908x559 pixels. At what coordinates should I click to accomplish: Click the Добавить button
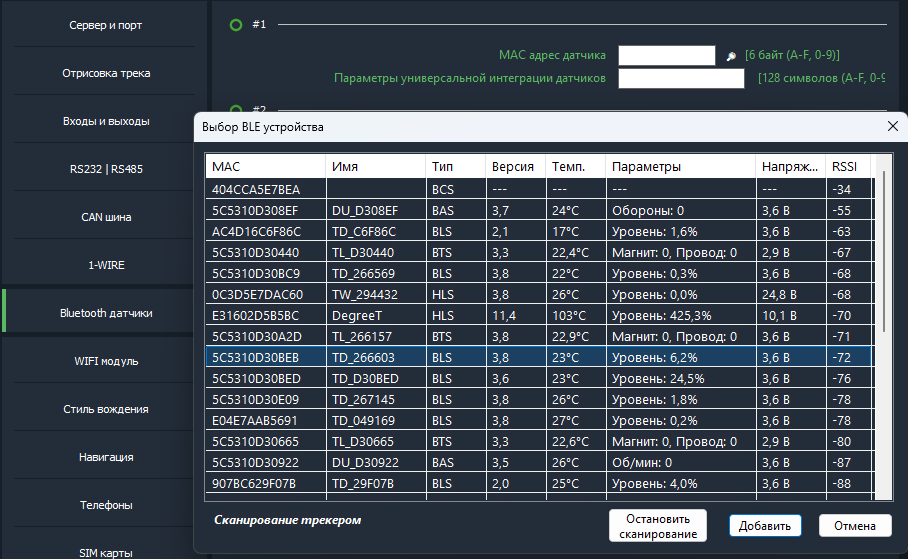point(765,526)
